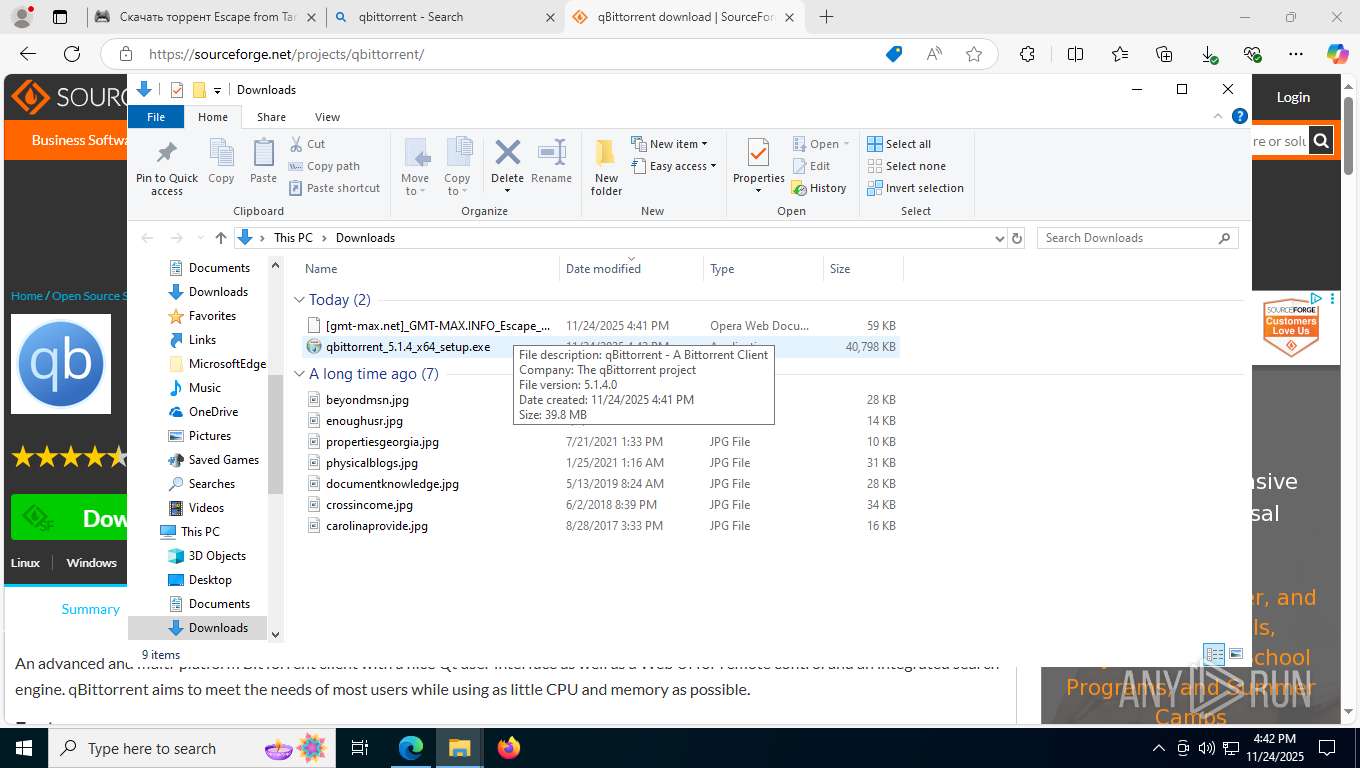The image size is (1360, 768).
Task: Open Windows Start menu
Action: 22,748
